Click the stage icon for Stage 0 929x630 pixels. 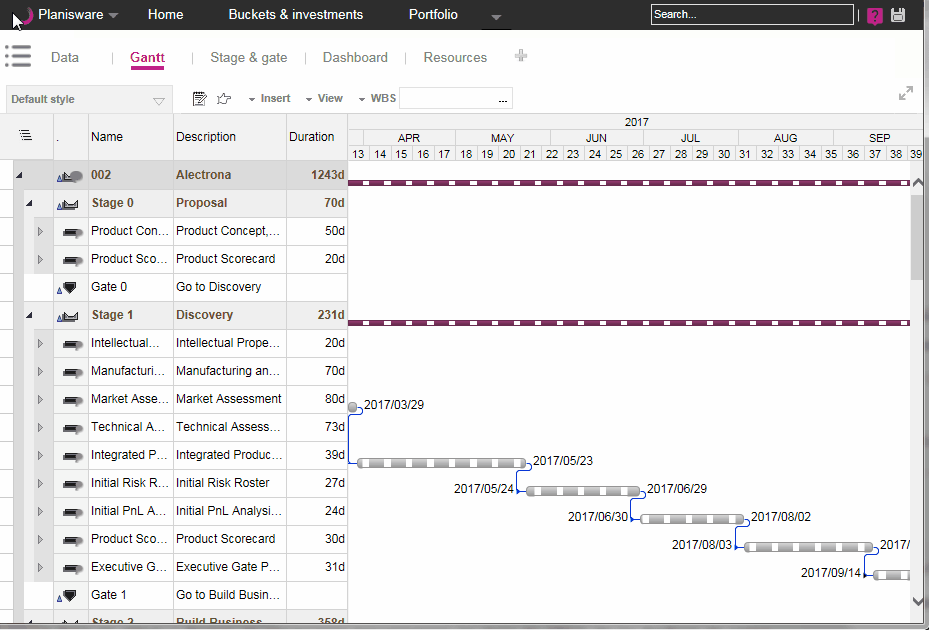(68, 204)
